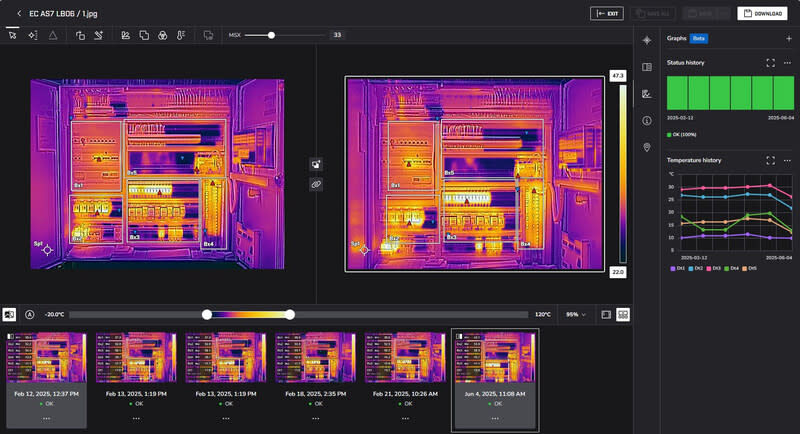Click the link images icon between views
This screenshot has width=800, height=434.
316,184
